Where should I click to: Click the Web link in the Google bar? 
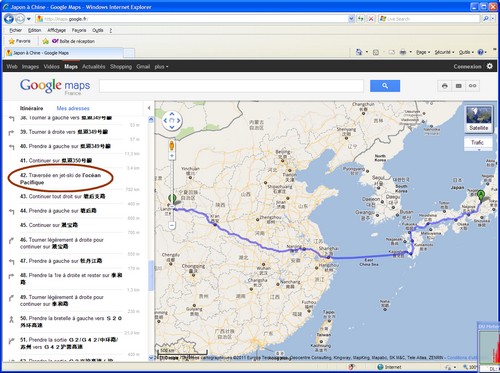(x=12, y=67)
